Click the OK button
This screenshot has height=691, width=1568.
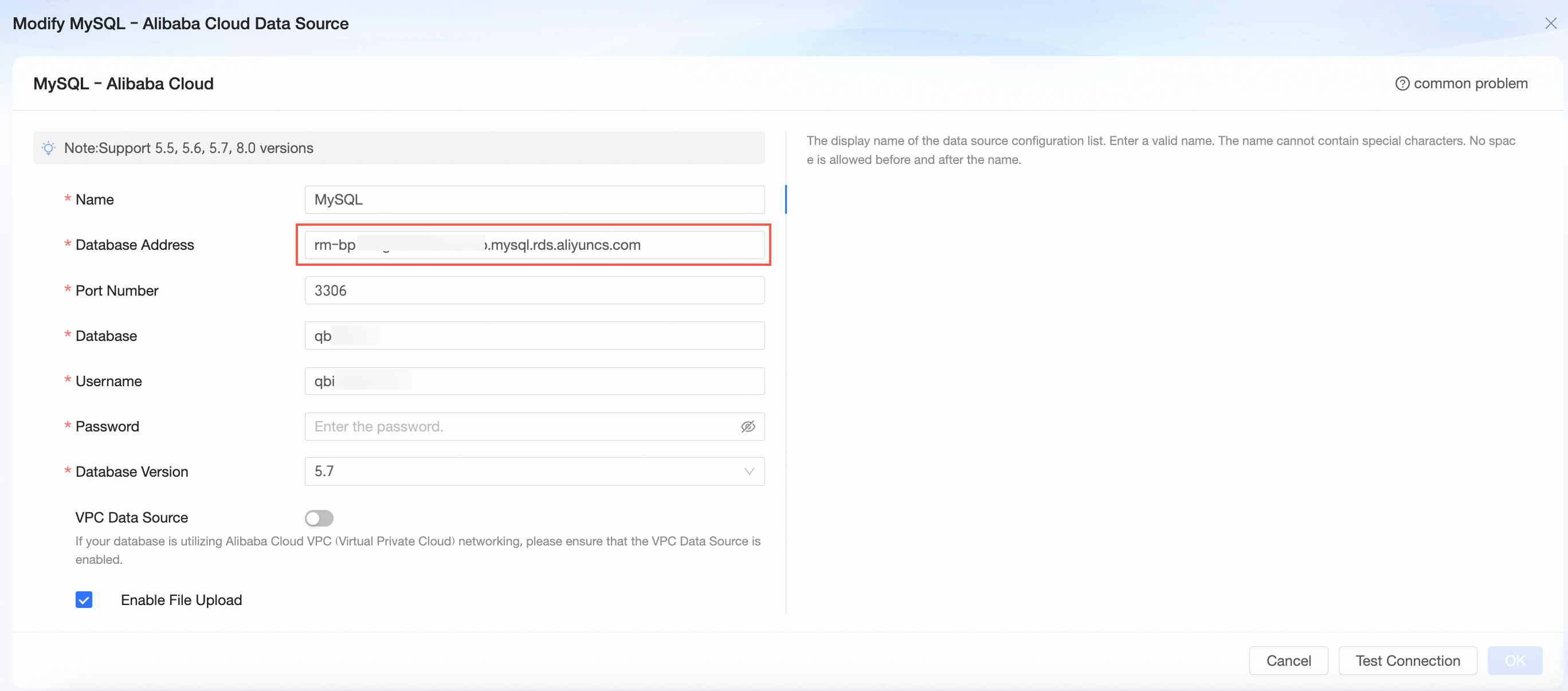[1515, 661]
